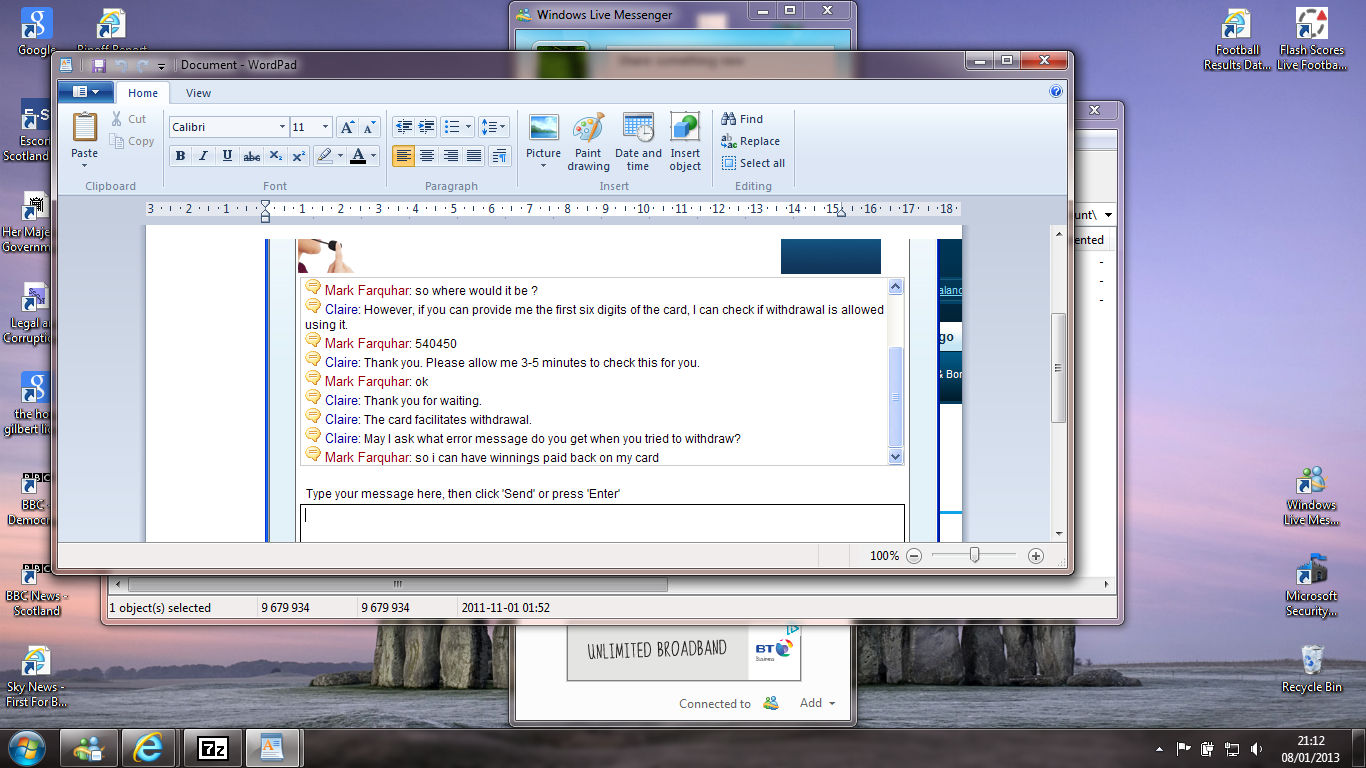Zoom in with the plus button
The height and width of the screenshot is (768, 1366).
click(x=1036, y=556)
